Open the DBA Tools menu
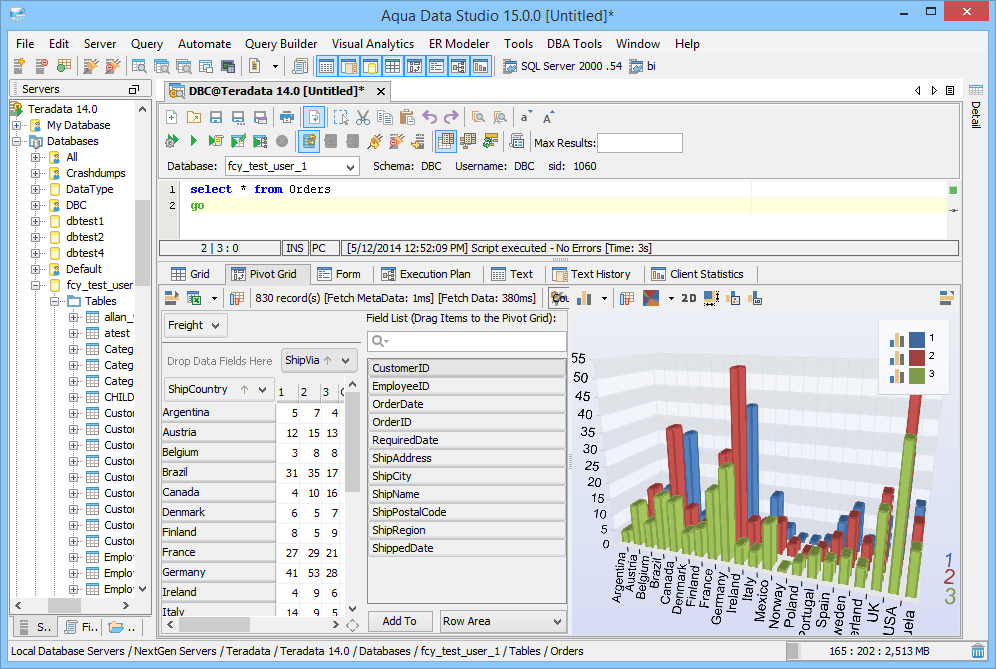This screenshot has width=996, height=669. 574,44
